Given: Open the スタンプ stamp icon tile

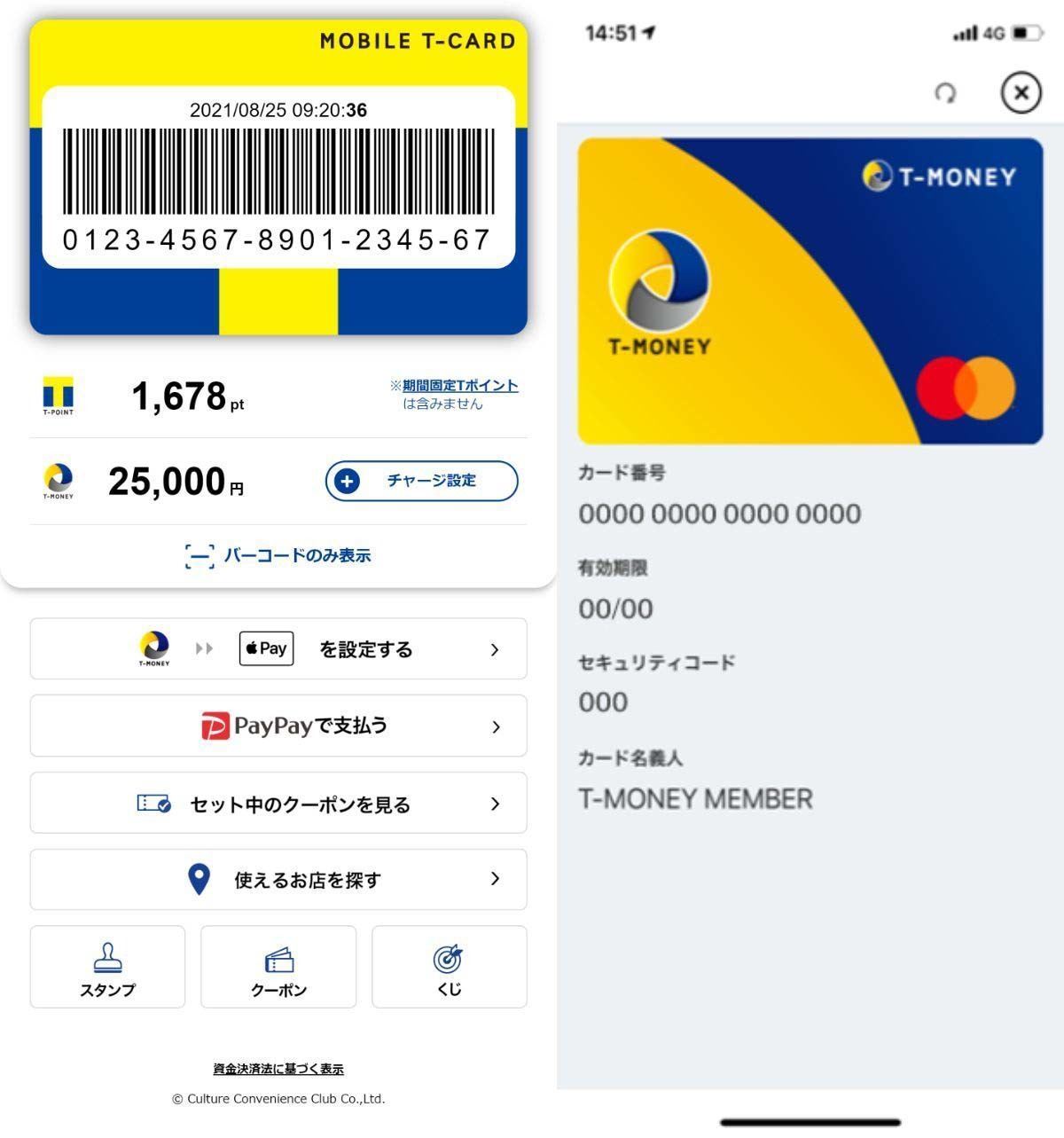Looking at the screenshot, I should 107,967.
